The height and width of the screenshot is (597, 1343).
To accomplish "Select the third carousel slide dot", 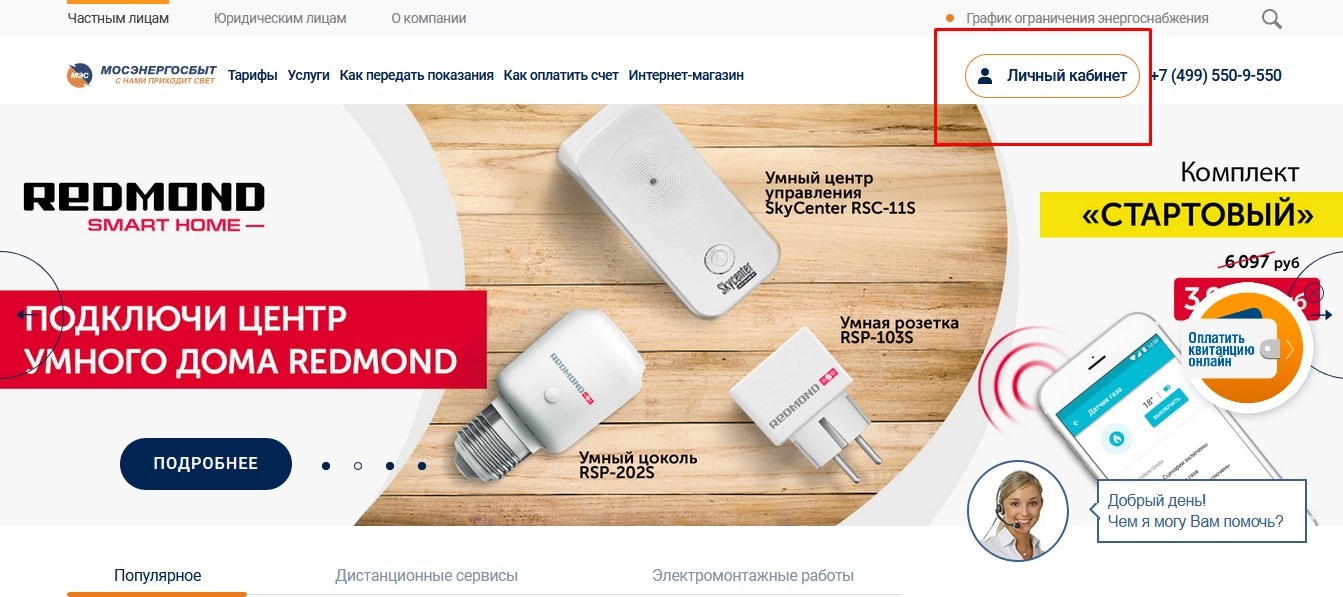I will 390,466.
